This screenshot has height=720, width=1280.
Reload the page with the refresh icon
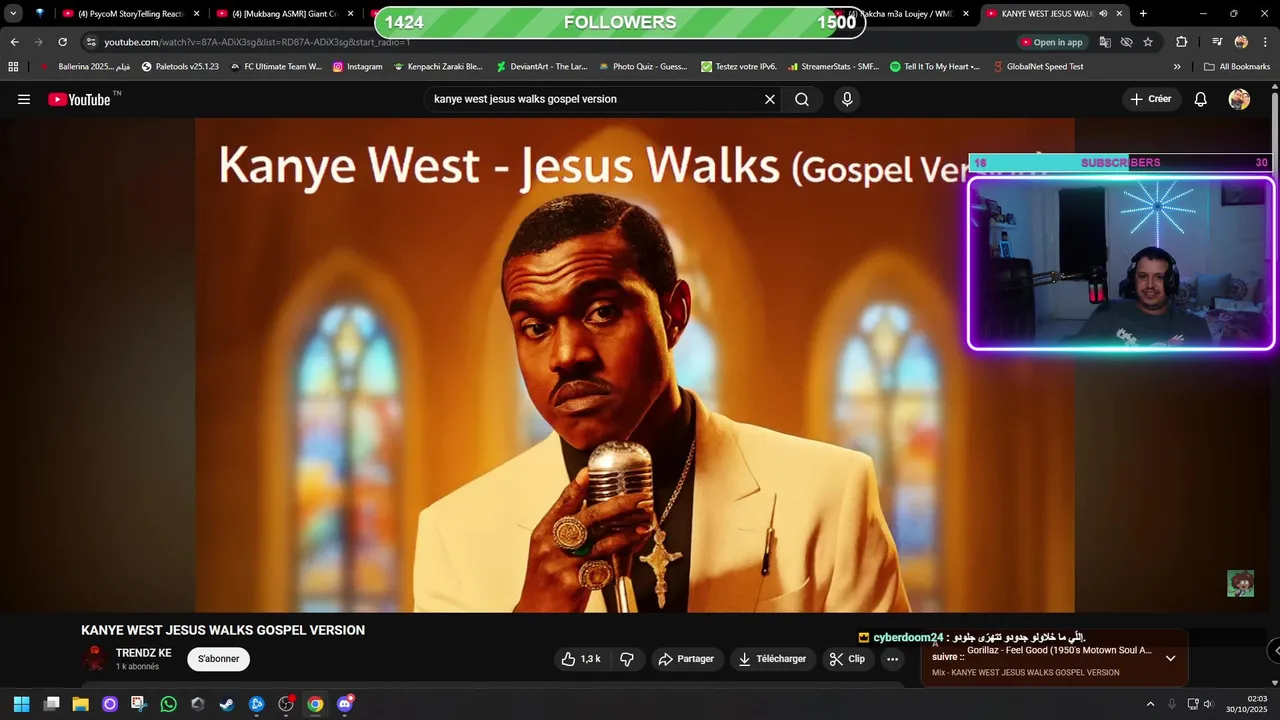click(x=62, y=42)
